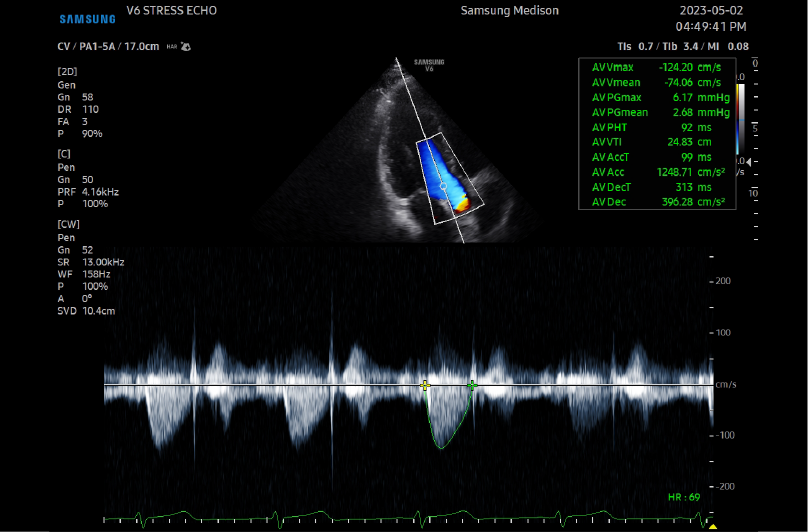Click the HAR harmonic indicator icon
808x532 pixels.
179,47
